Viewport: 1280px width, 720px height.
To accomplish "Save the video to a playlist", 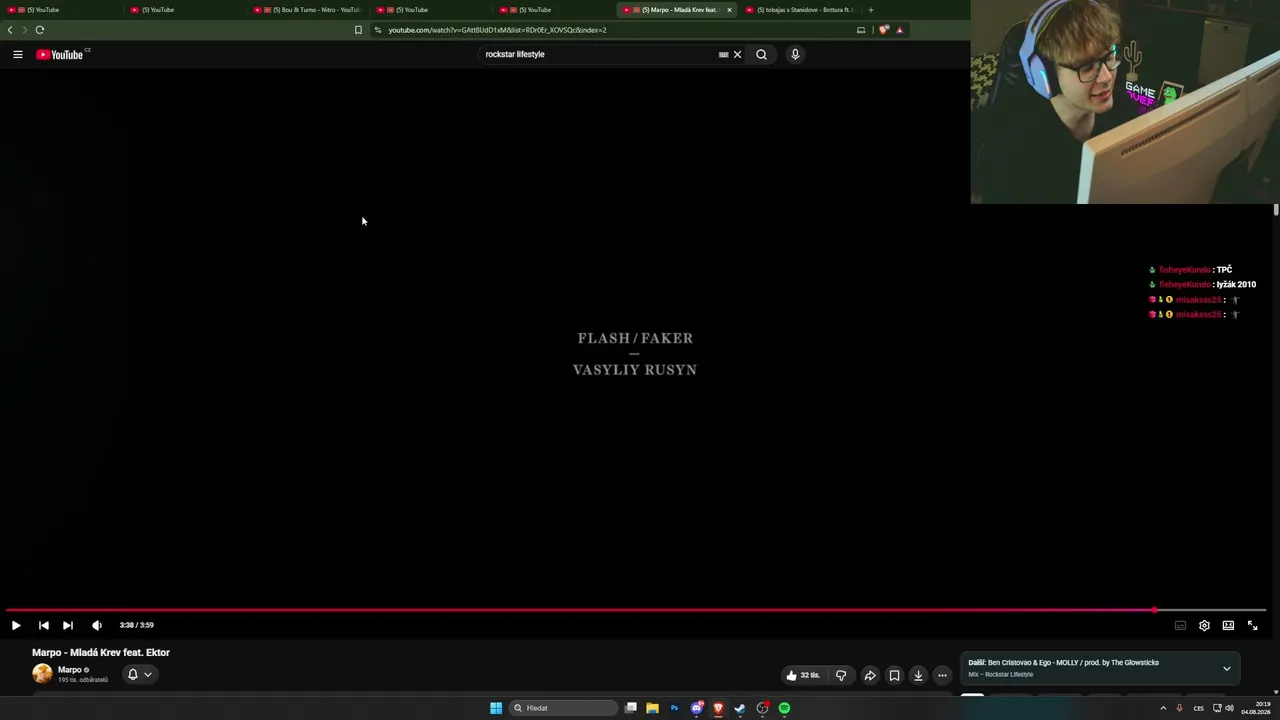I will click(x=894, y=675).
